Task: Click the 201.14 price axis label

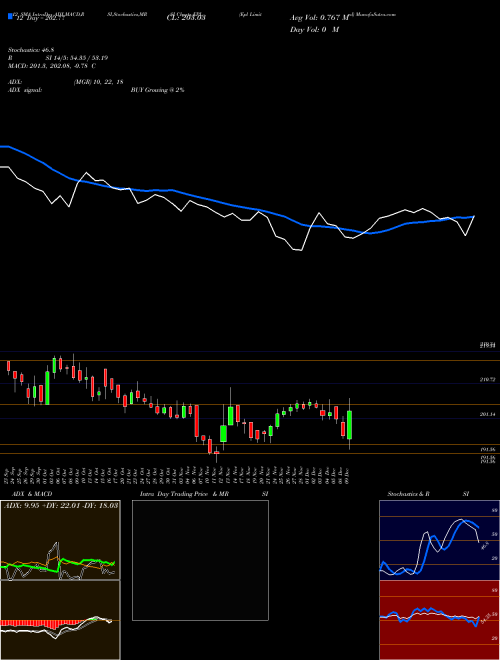Action: (x=487, y=415)
